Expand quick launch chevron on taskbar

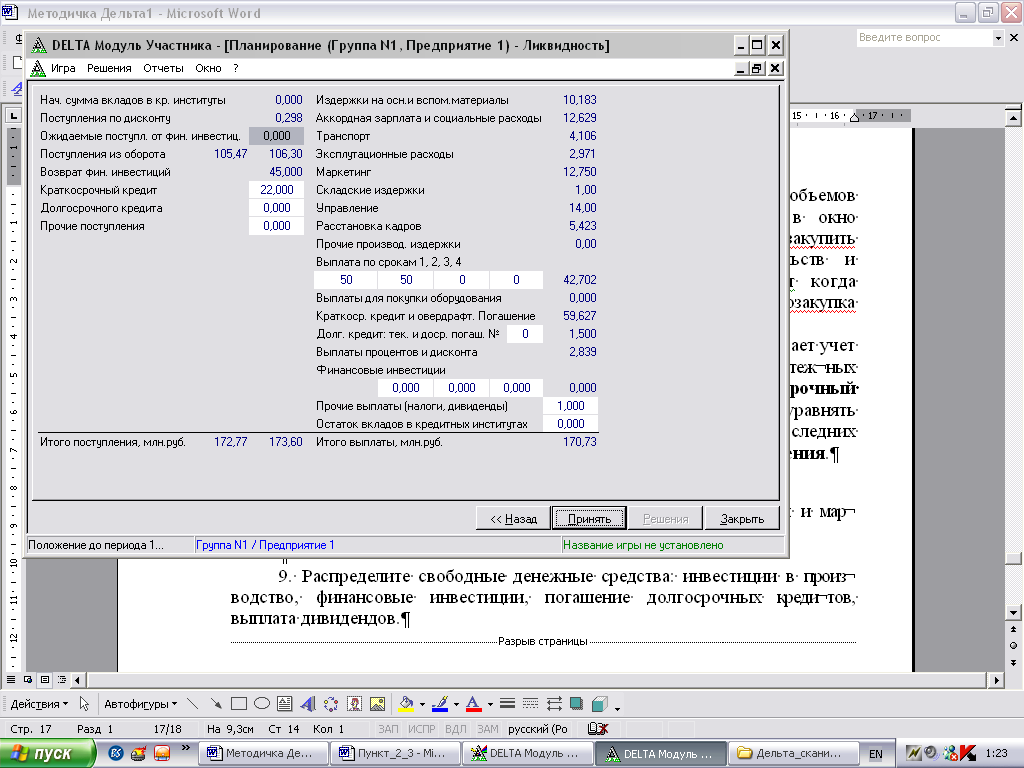185,748
